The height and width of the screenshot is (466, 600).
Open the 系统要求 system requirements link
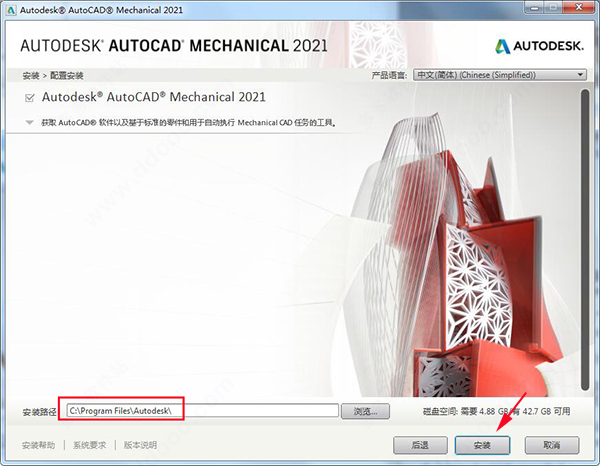[x=90, y=445]
